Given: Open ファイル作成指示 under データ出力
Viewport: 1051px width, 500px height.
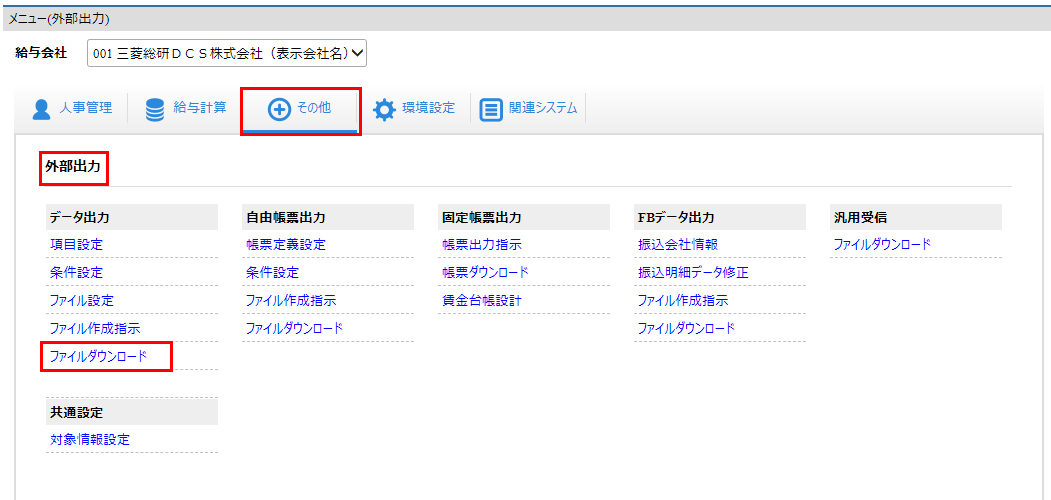Looking at the screenshot, I should (95, 328).
